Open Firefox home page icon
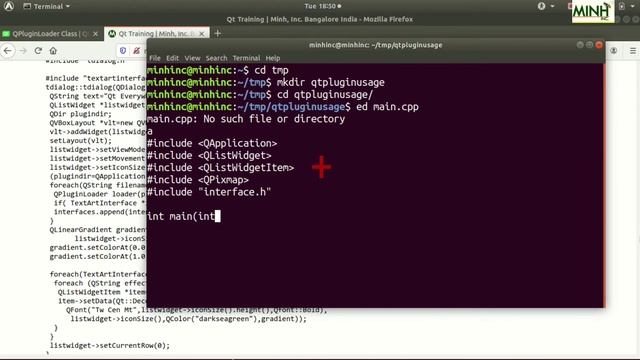 pos(53,51)
